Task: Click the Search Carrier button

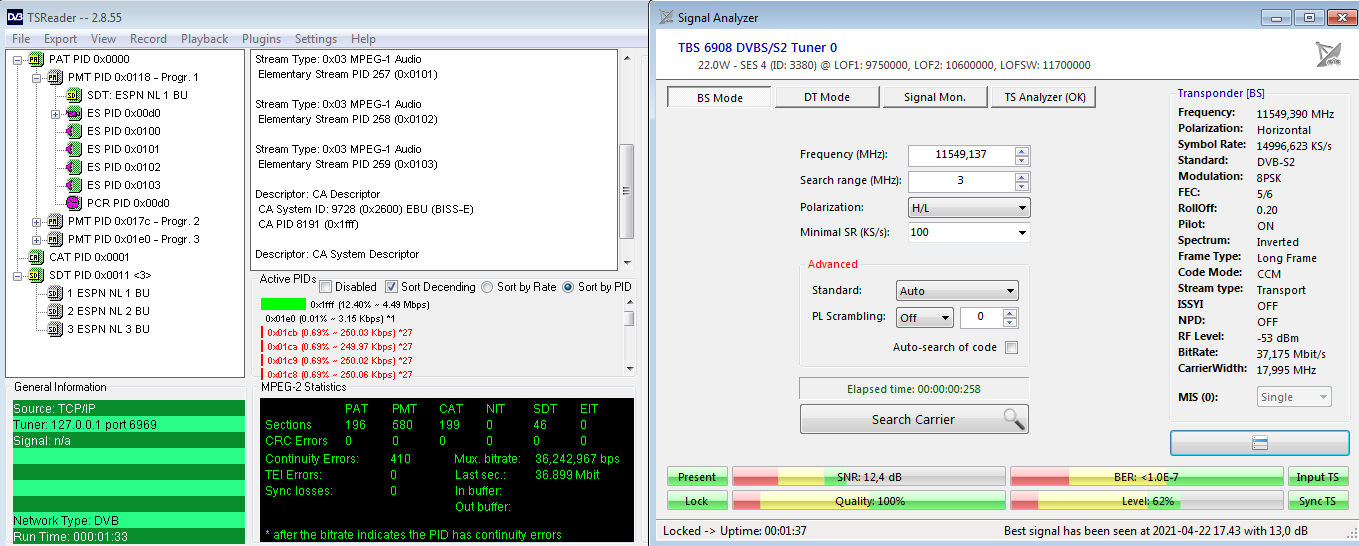Action: coord(914,419)
